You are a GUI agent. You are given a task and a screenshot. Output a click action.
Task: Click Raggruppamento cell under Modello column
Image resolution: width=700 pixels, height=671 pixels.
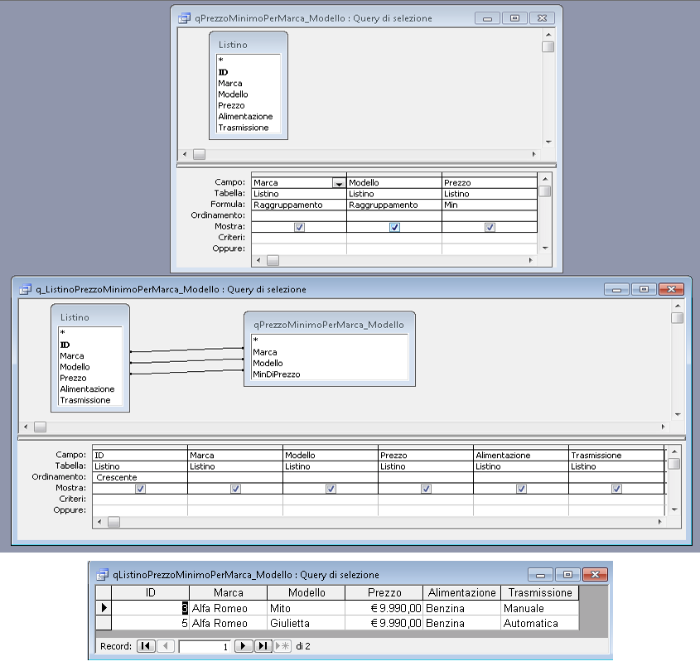[x=394, y=205]
